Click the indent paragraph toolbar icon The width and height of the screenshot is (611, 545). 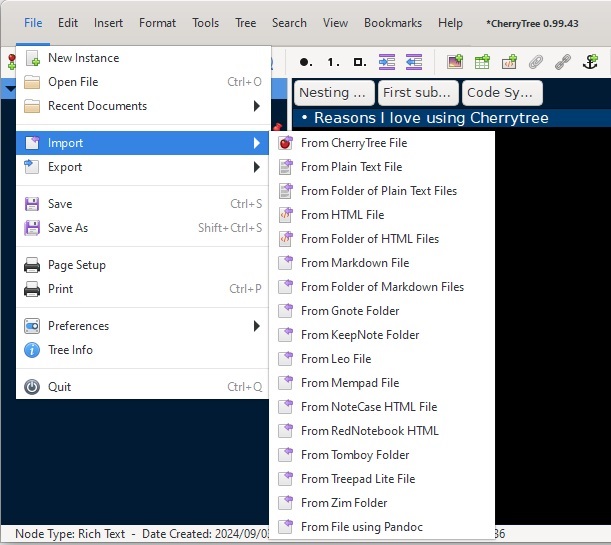tap(387, 62)
